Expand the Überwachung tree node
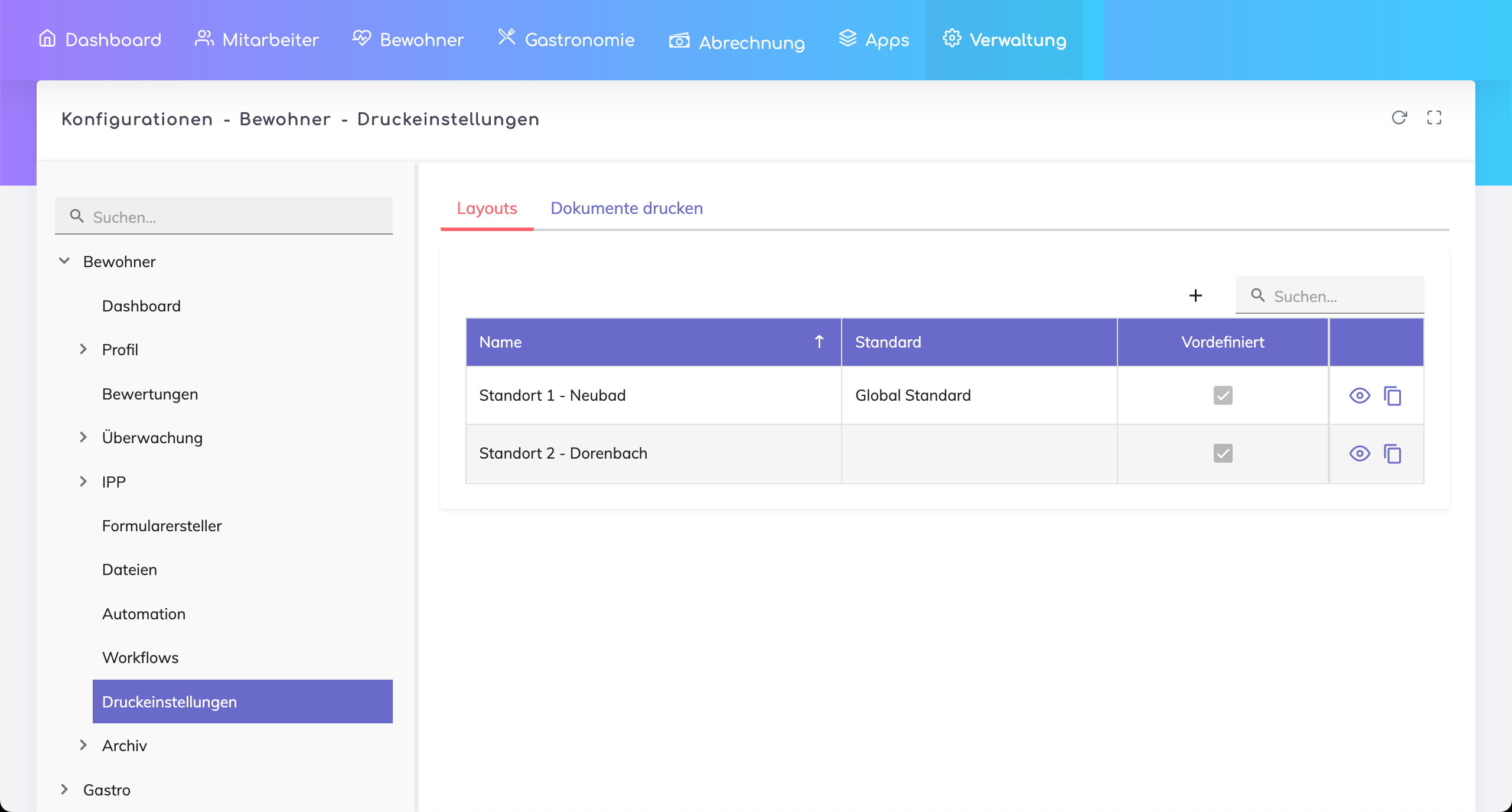This screenshot has height=812, width=1512. pyautogui.click(x=83, y=437)
